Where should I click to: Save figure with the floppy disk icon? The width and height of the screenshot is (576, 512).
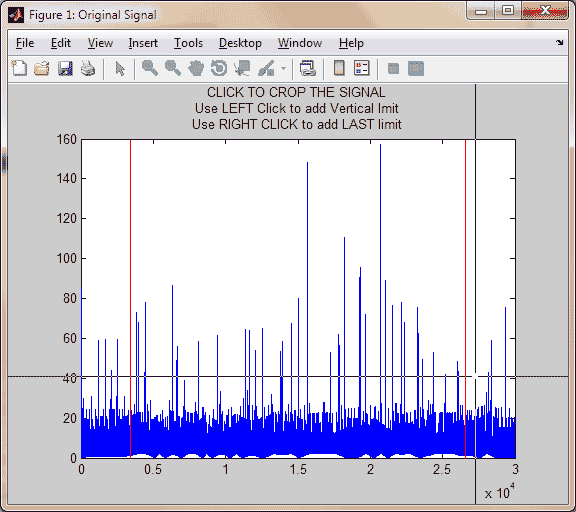point(65,69)
